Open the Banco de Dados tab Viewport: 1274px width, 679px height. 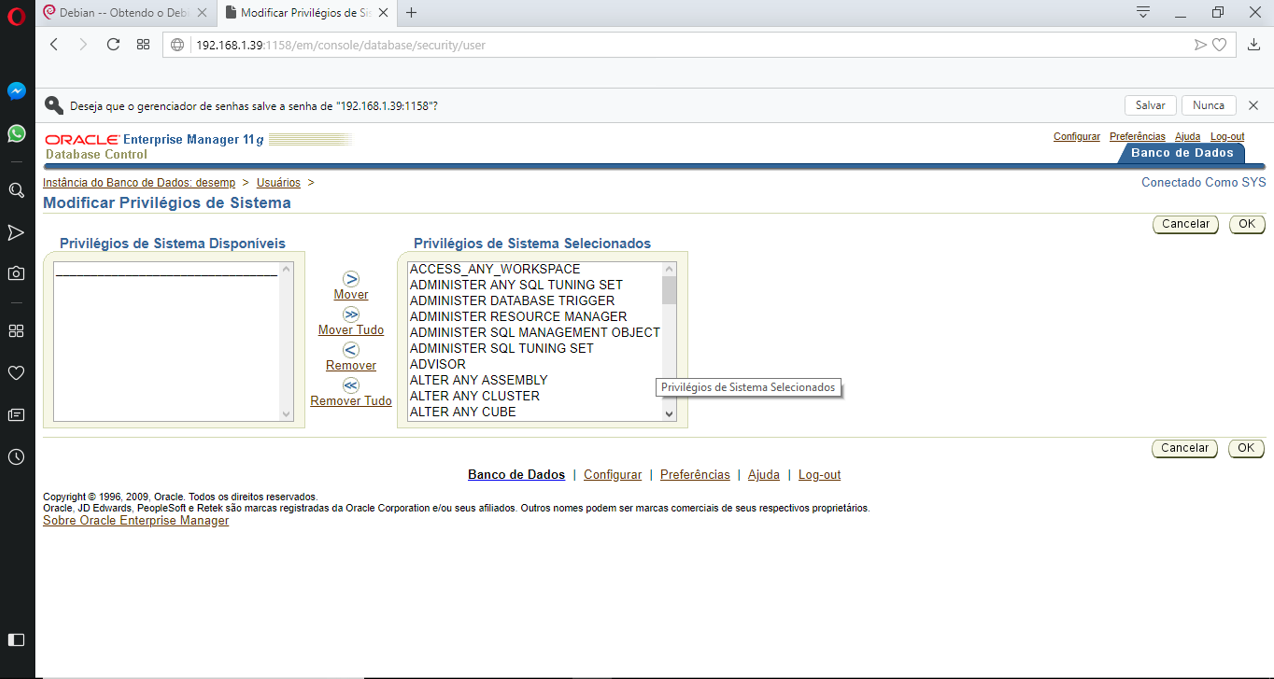click(x=1182, y=153)
